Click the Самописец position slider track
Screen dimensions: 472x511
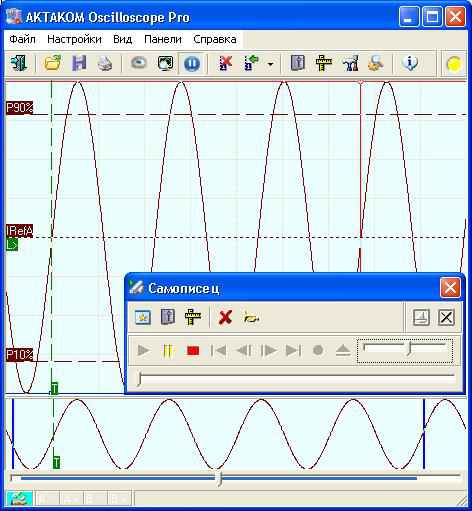297,377
